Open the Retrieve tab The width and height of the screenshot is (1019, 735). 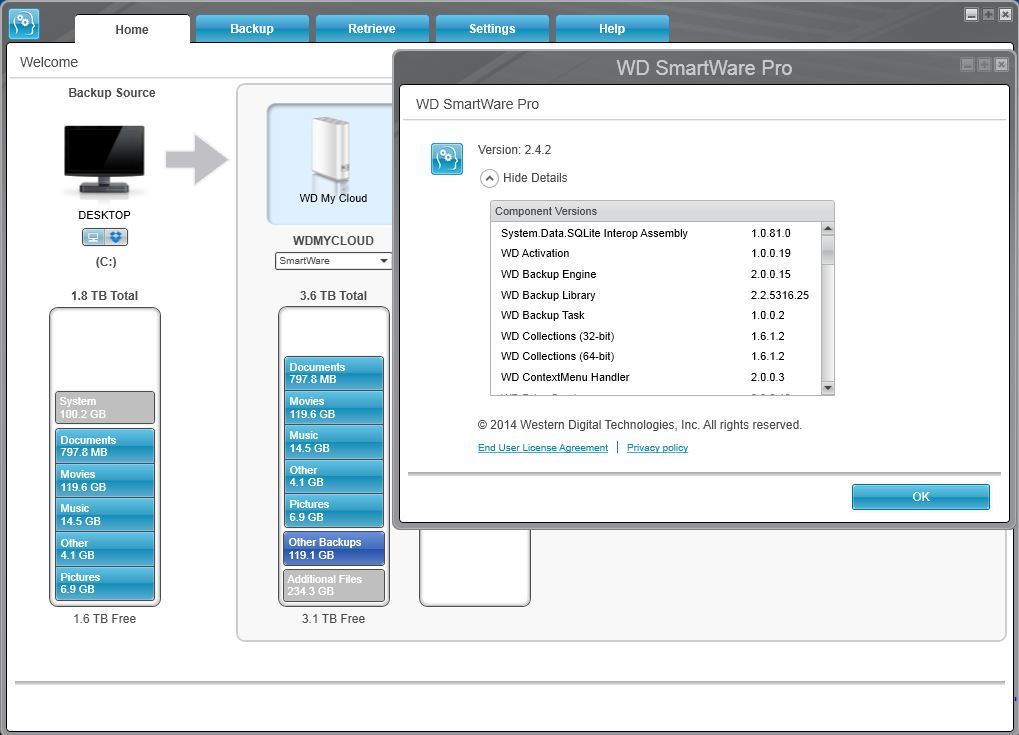(372, 29)
